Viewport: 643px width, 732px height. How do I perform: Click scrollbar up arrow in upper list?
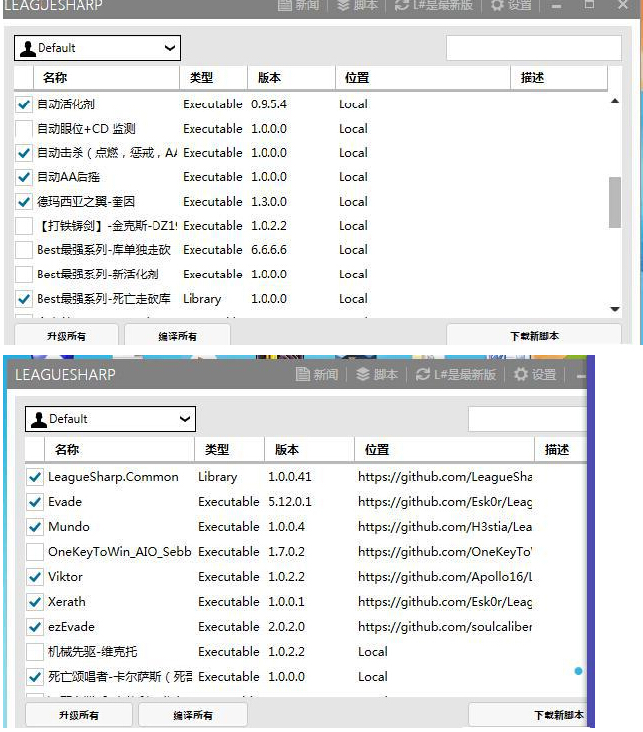click(614, 102)
